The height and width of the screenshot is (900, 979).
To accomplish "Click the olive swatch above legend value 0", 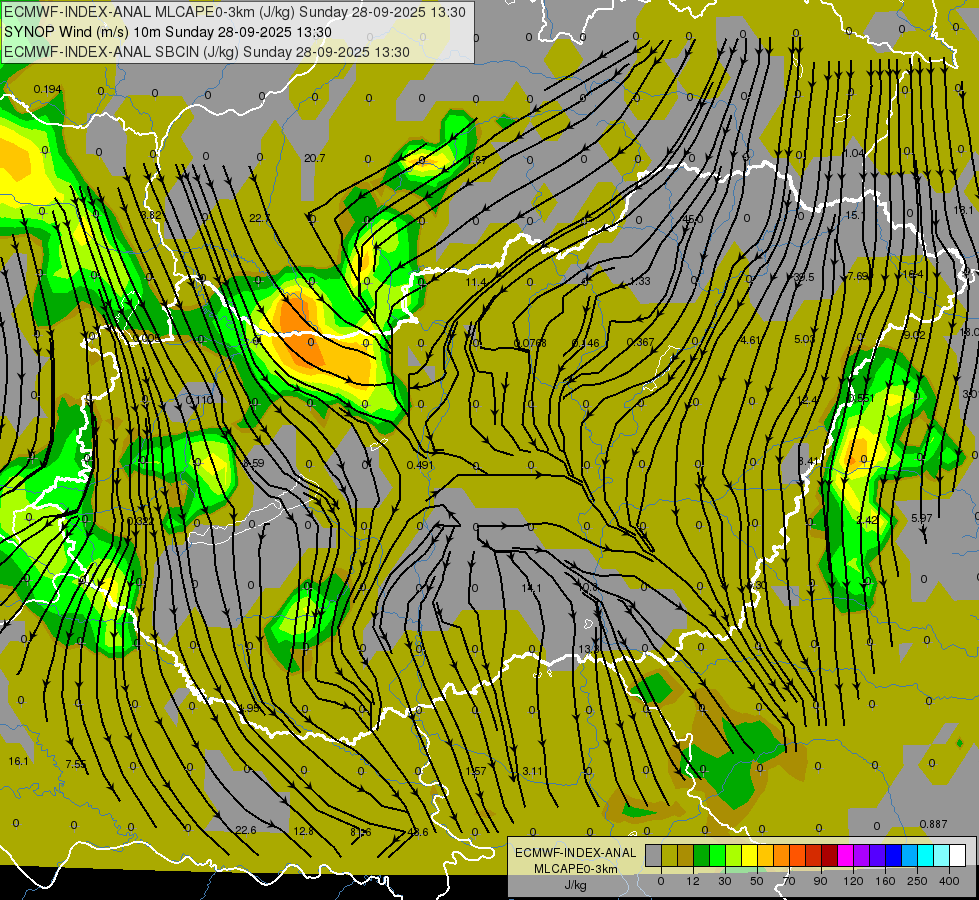I will 669,856.
